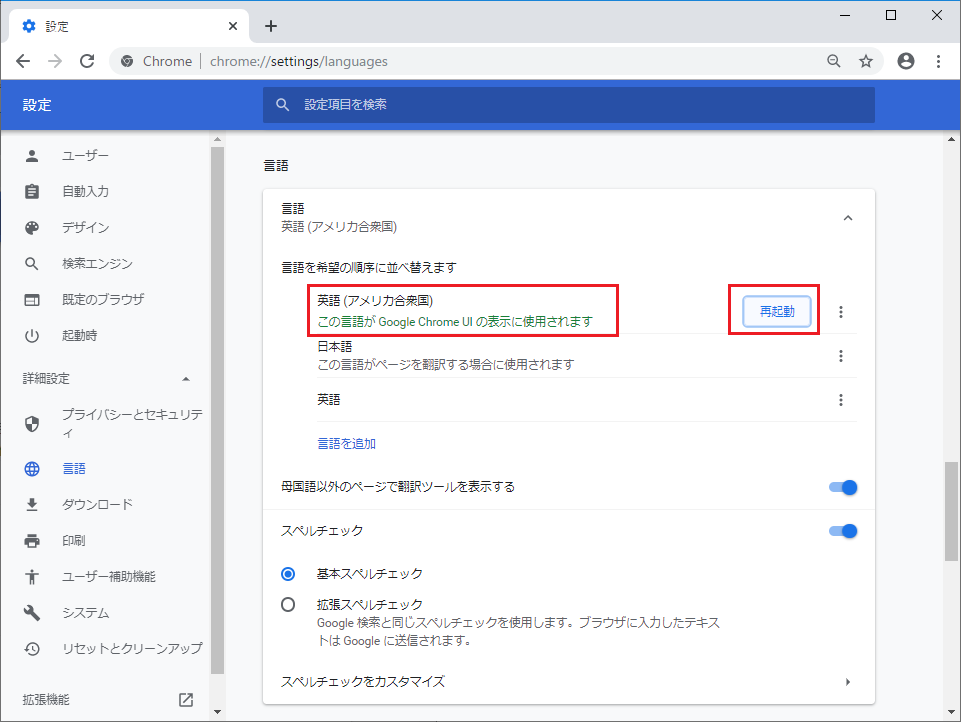Close the 設定 tab
This screenshot has height=722, width=961.
233,26
